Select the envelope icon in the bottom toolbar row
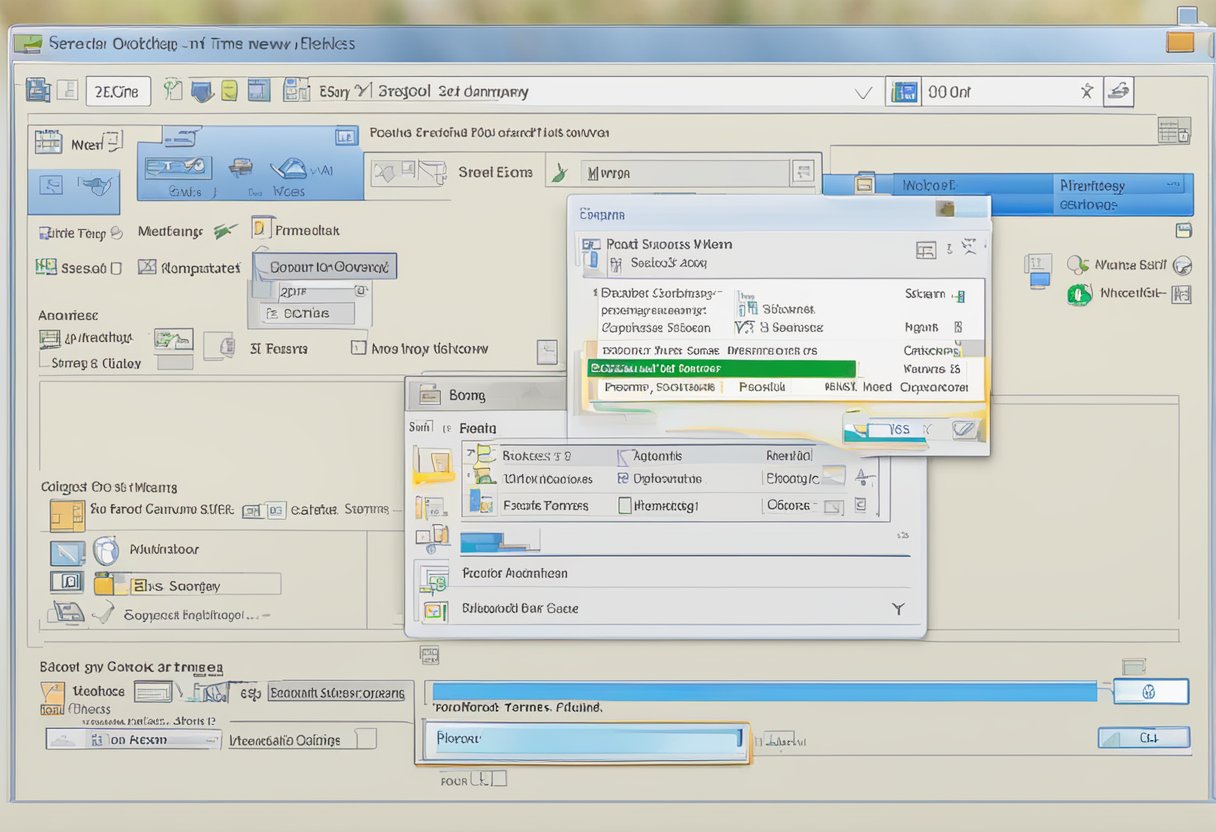Screen dimensions: 1216x832 tap(155, 691)
